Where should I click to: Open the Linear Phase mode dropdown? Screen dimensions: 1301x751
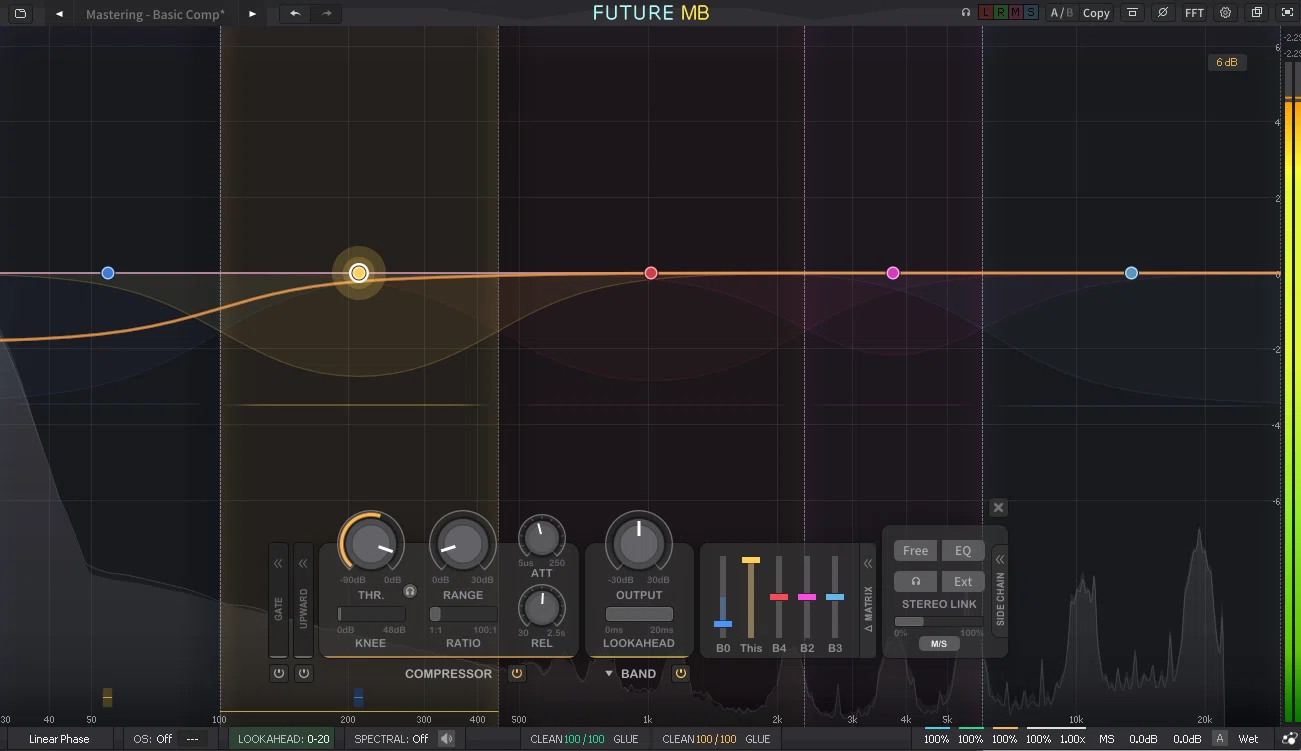coord(59,739)
